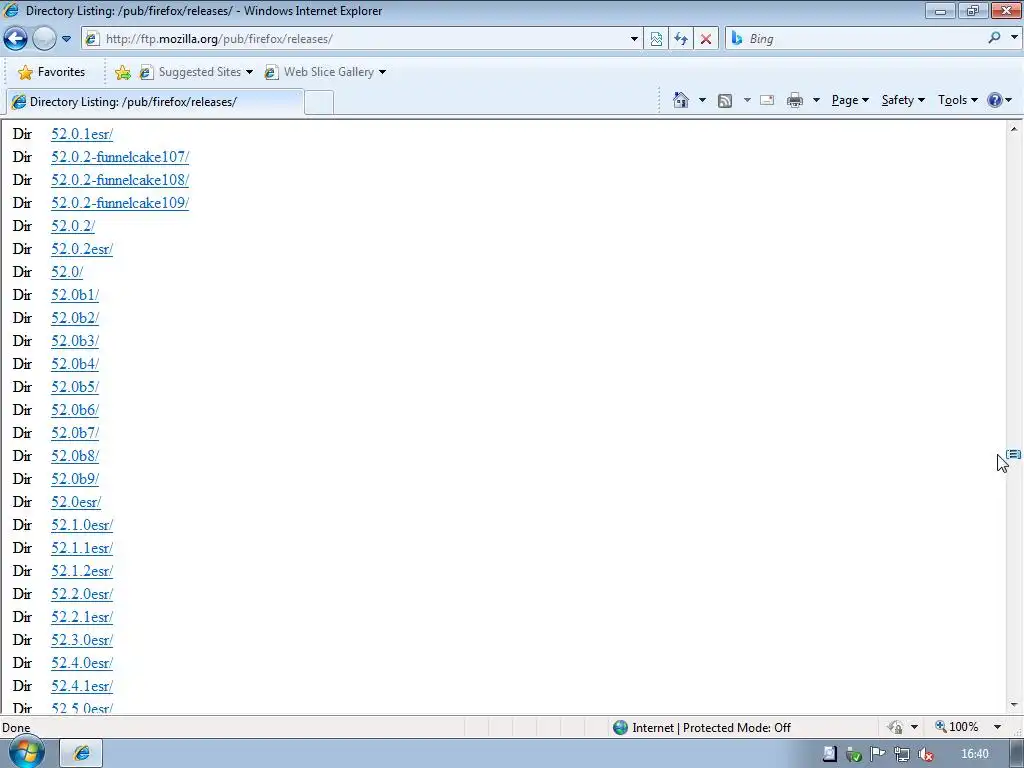Viewport: 1024px width, 768px height.
Task: Click the scrollbar down arrow
Action: click(x=1014, y=705)
